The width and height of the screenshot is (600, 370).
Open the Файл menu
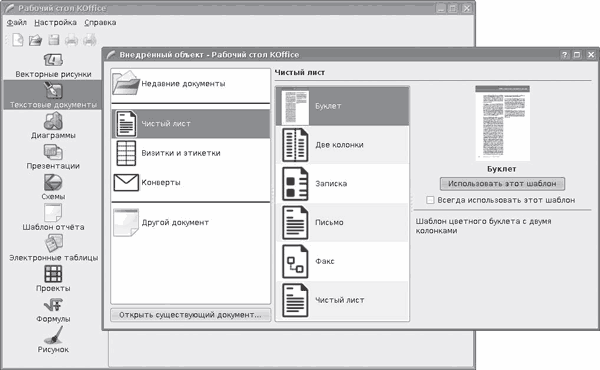[x=16, y=23]
